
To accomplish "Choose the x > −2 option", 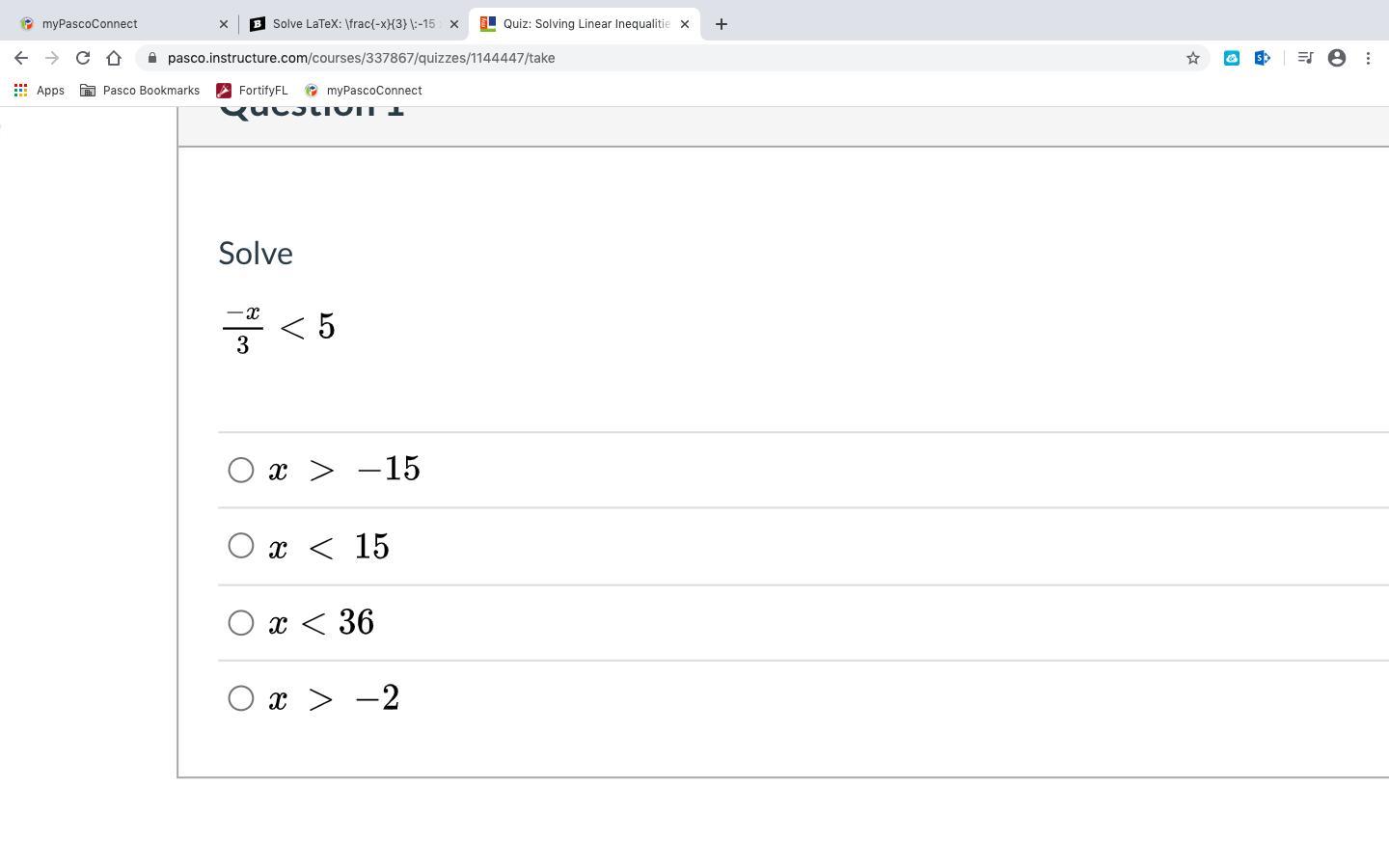I will [x=241, y=698].
